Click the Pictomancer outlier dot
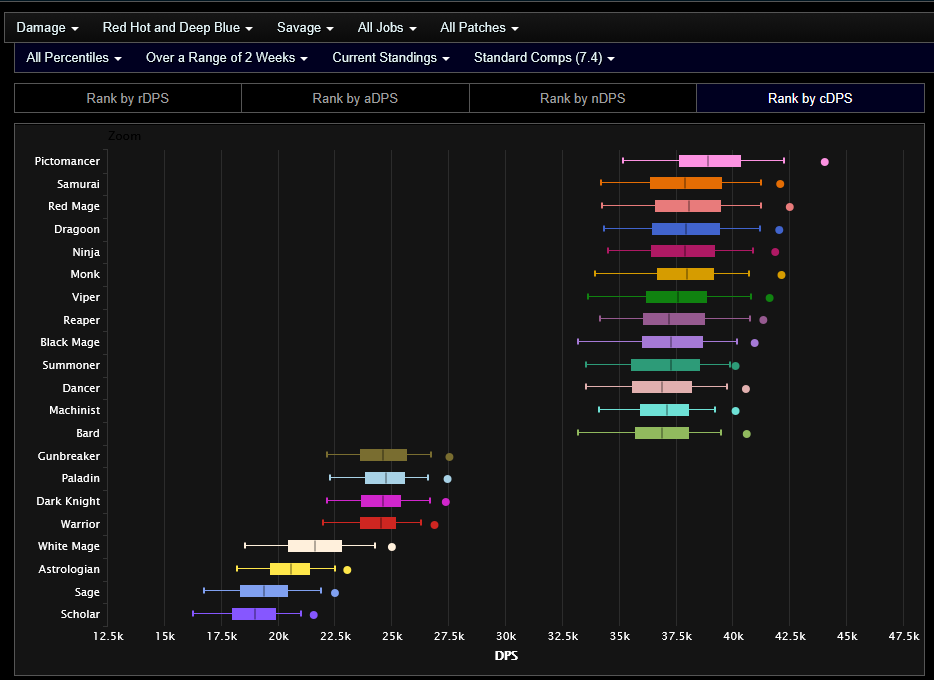The width and height of the screenshot is (934, 680). [824, 162]
